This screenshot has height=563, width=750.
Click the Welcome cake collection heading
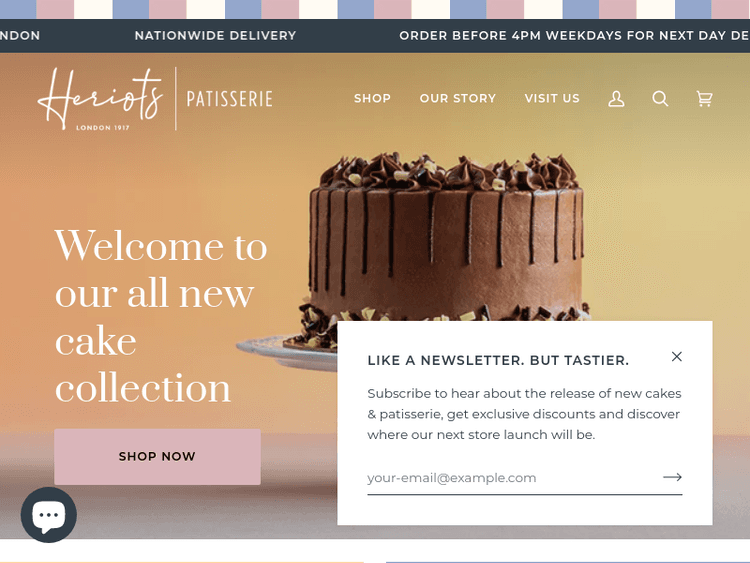161,317
